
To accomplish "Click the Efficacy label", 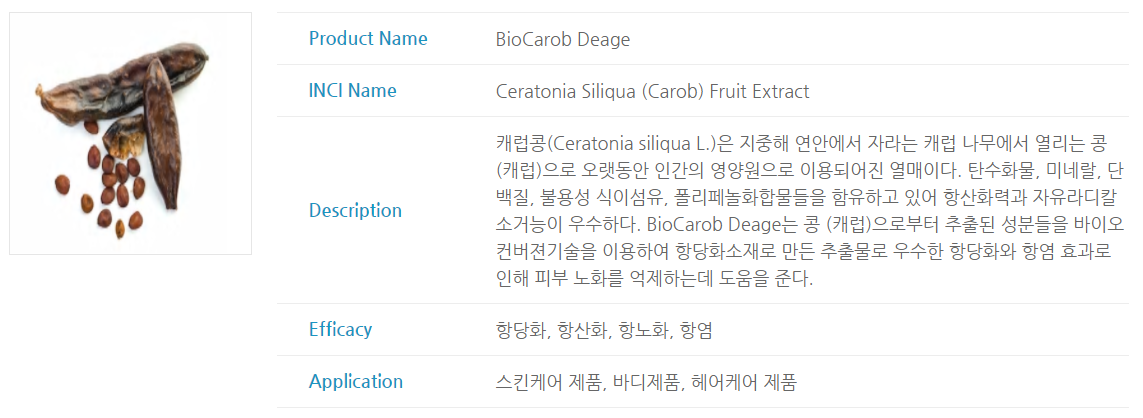I will click(340, 330).
